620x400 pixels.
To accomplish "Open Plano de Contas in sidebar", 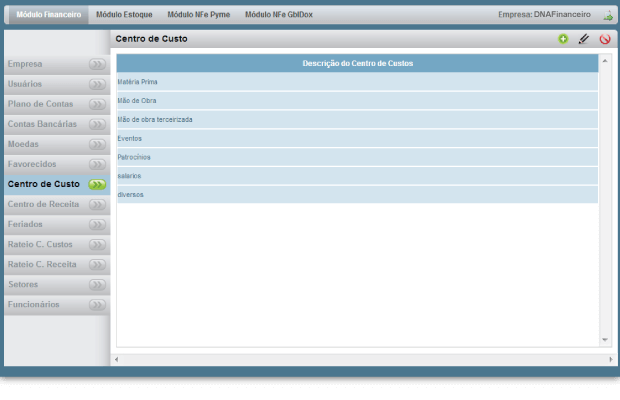I will click(x=40, y=104).
